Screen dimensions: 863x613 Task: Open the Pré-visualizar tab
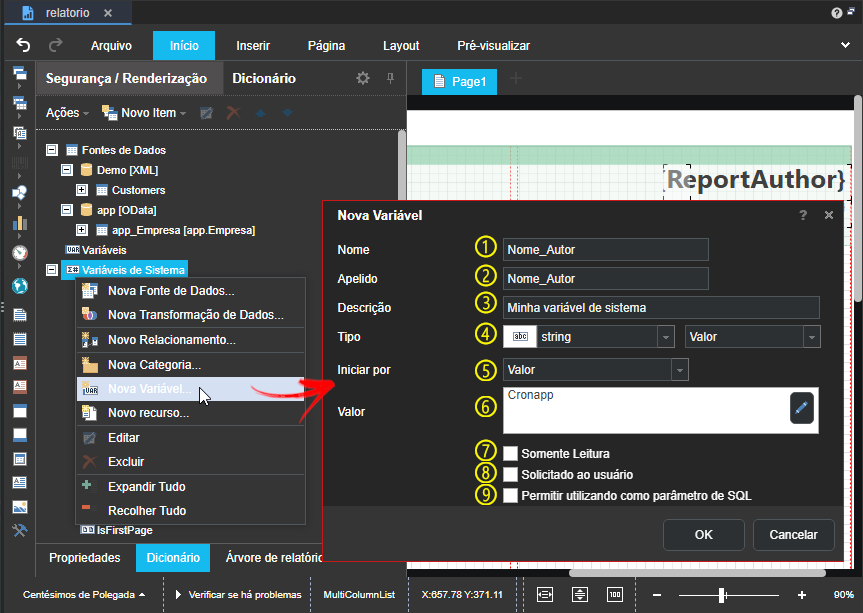[x=494, y=46]
